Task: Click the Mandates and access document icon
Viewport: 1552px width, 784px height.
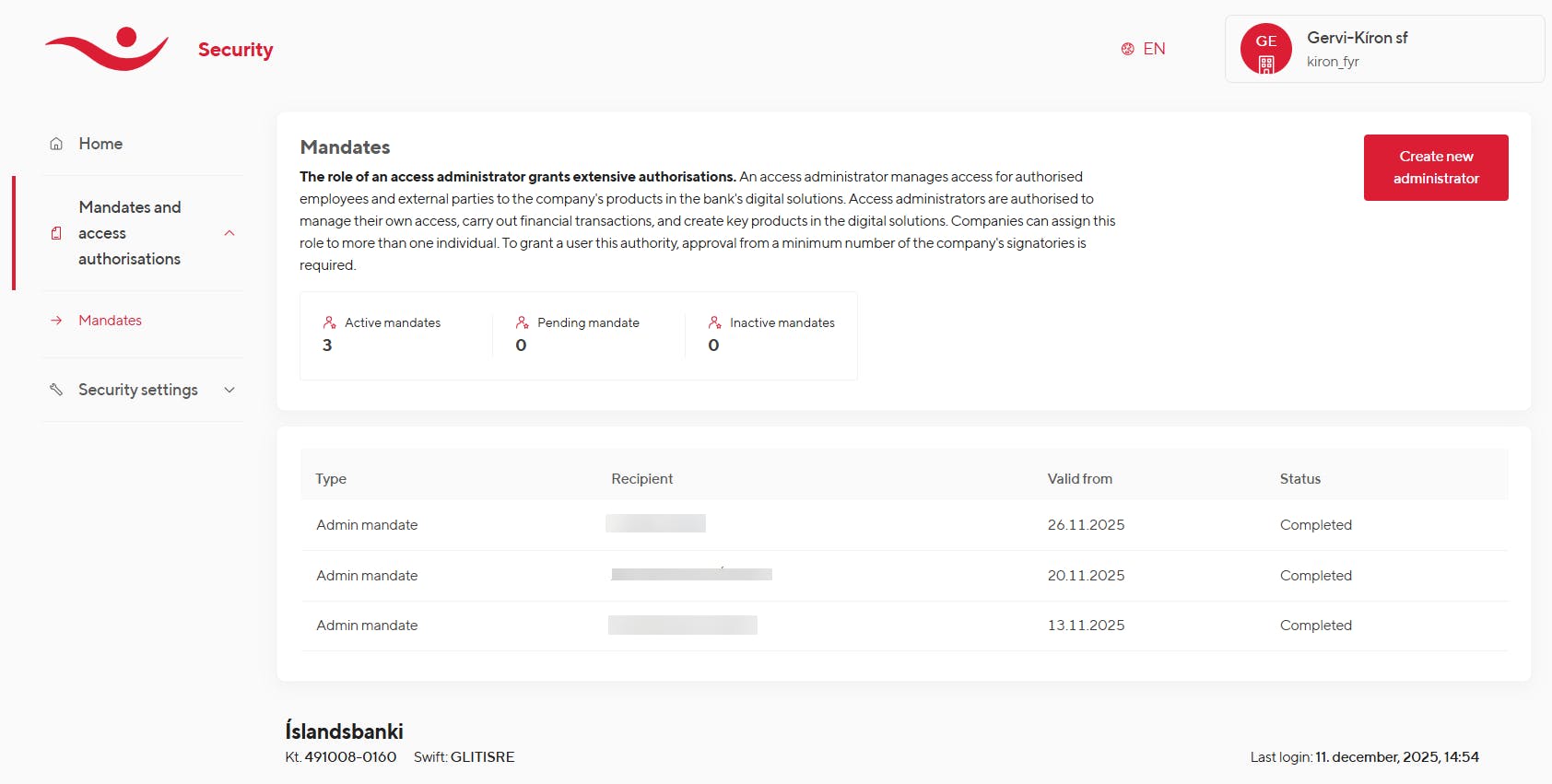Action: click(56, 233)
